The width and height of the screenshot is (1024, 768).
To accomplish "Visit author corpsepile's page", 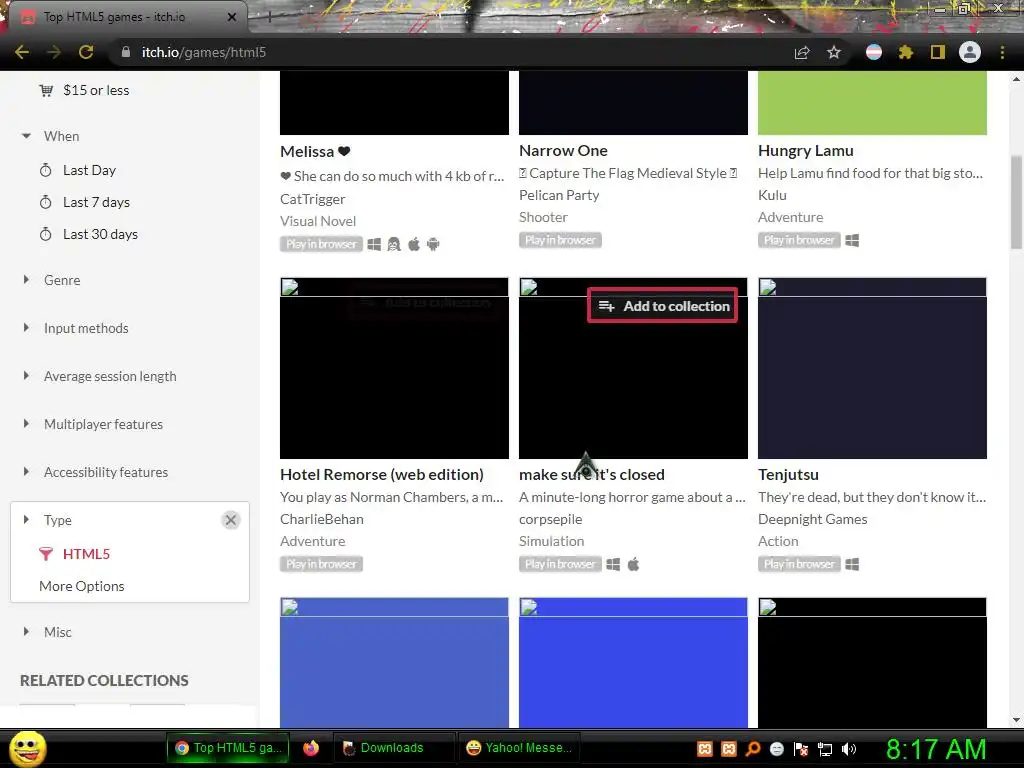I will (x=551, y=519).
